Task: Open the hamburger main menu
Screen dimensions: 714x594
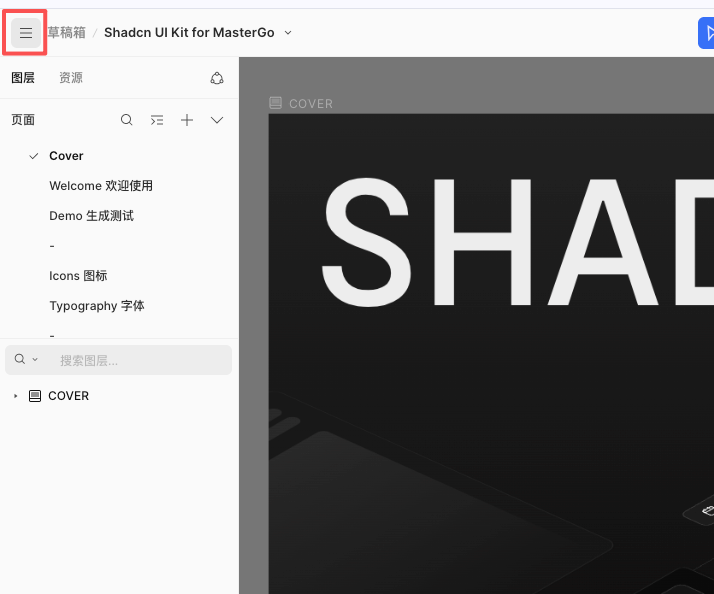Action: click(26, 33)
